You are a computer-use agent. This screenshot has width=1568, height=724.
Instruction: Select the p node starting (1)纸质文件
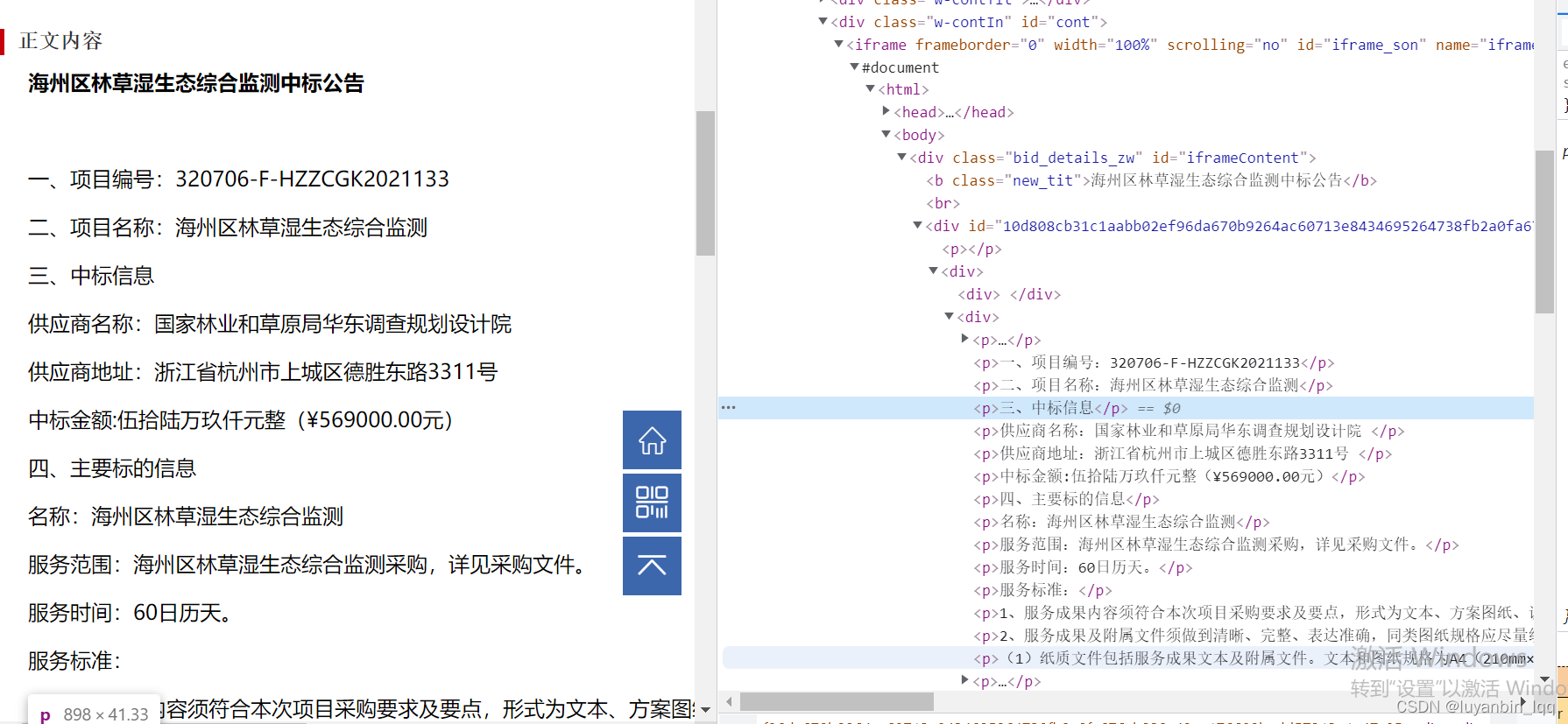pyautogui.click(x=1254, y=658)
